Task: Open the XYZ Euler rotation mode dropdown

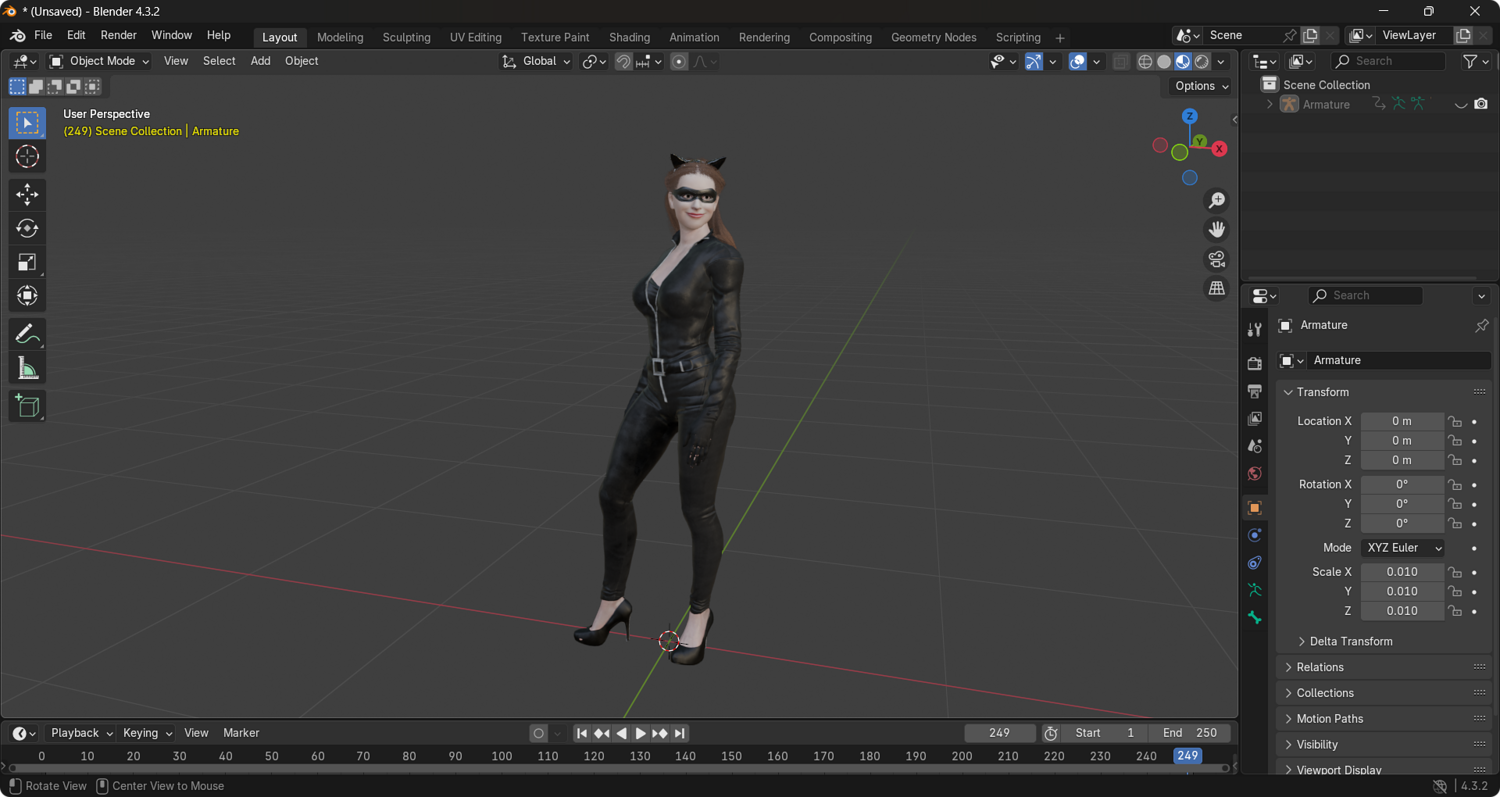Action: [1403, 548]
